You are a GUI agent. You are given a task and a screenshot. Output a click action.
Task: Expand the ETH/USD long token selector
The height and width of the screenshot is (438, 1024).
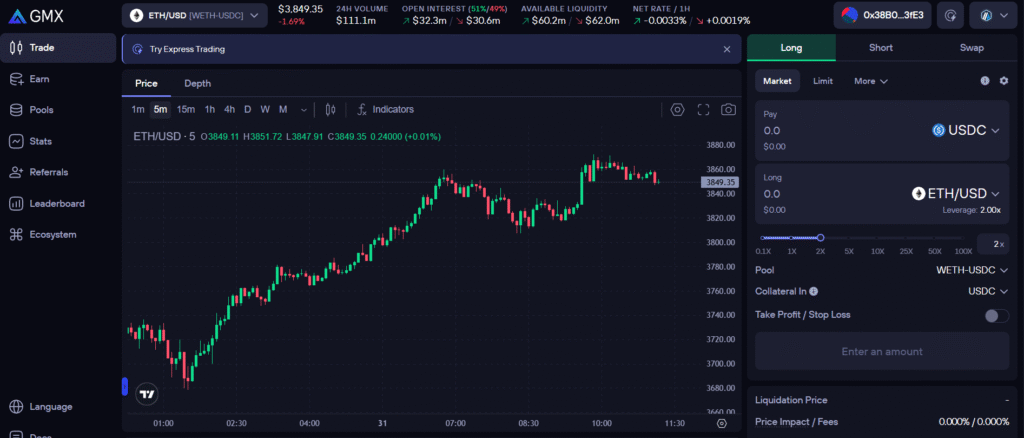[x=956, y=194]
